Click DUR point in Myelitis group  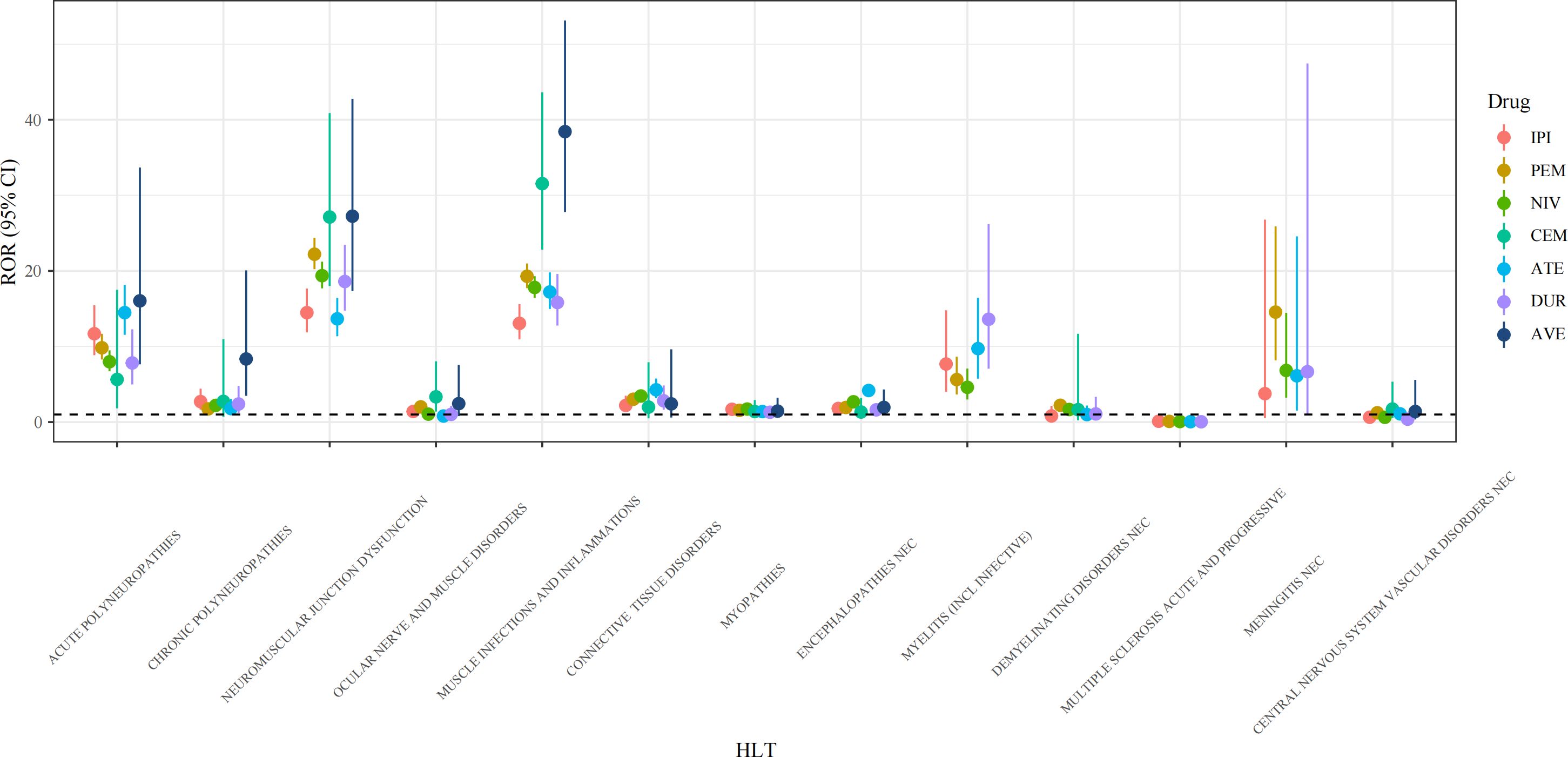988,319
